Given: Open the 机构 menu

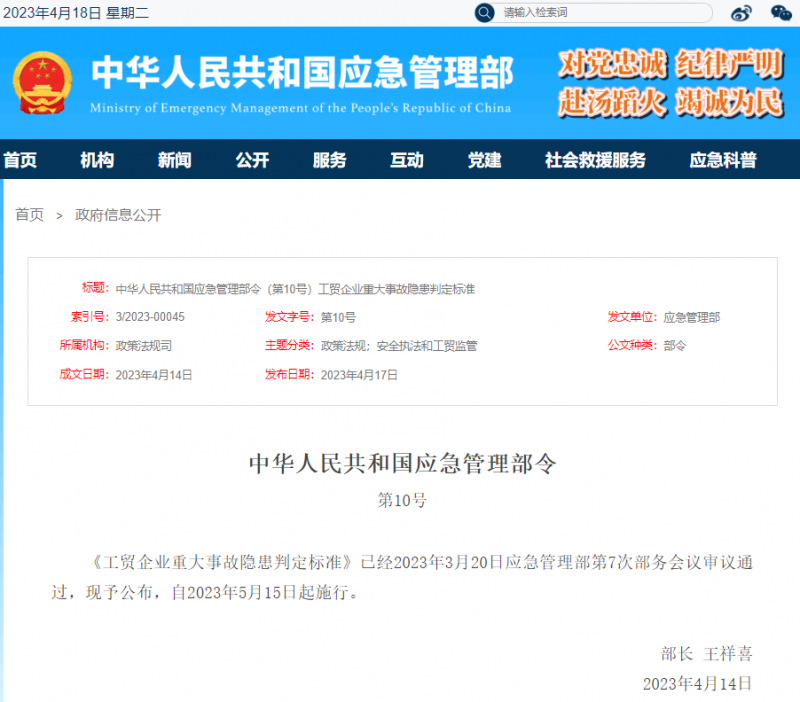Looking at the screenshot, I should pyautogui.click(x=96, y=160).
